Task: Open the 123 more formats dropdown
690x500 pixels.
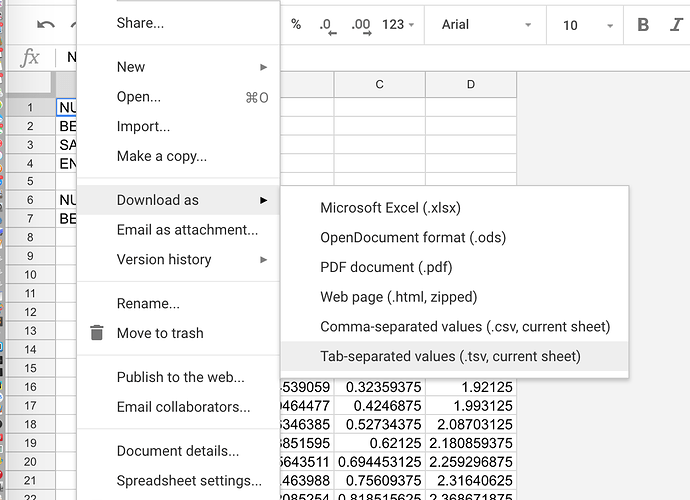Action: point(399,24)
